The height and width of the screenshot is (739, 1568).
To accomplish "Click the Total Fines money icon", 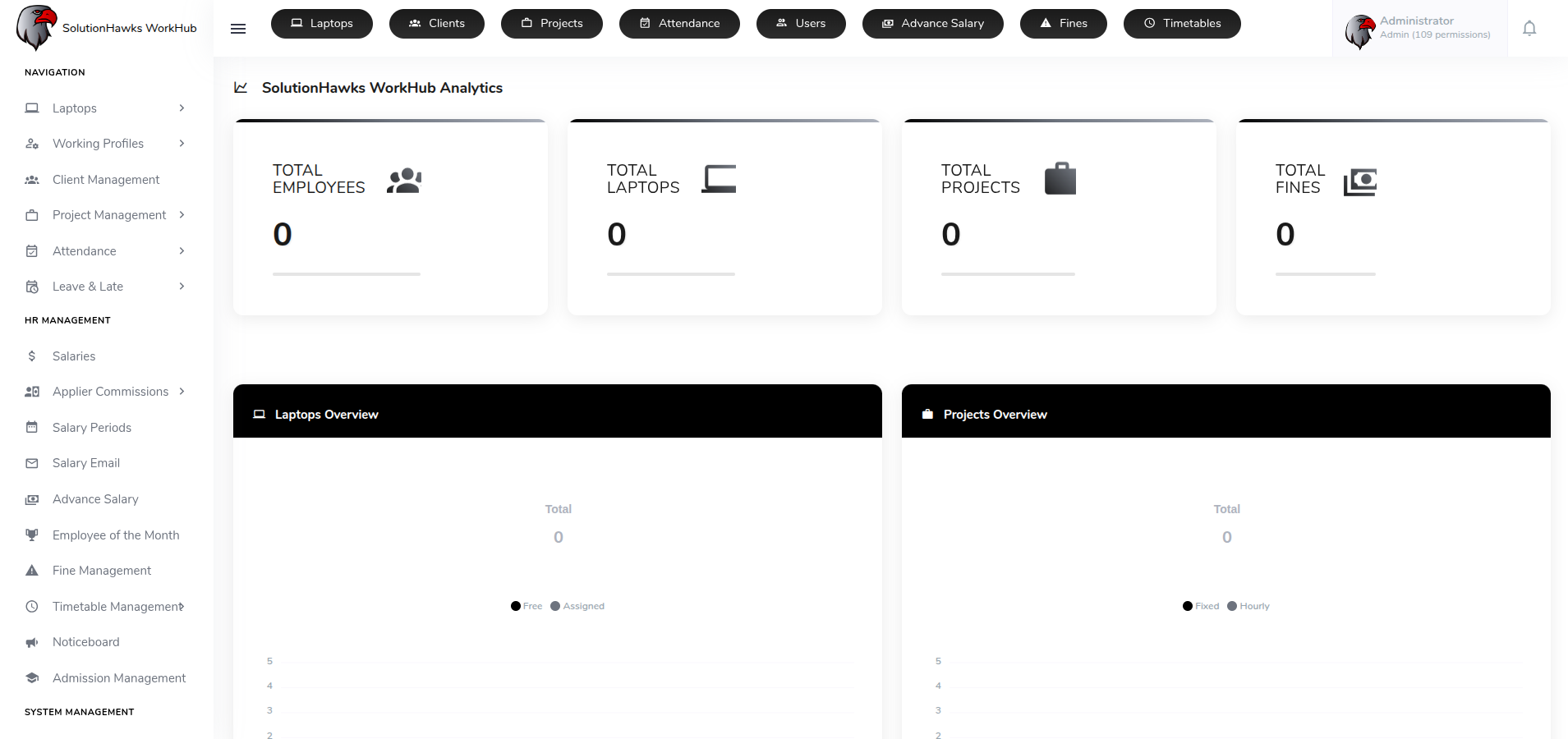I will 1359,181.
